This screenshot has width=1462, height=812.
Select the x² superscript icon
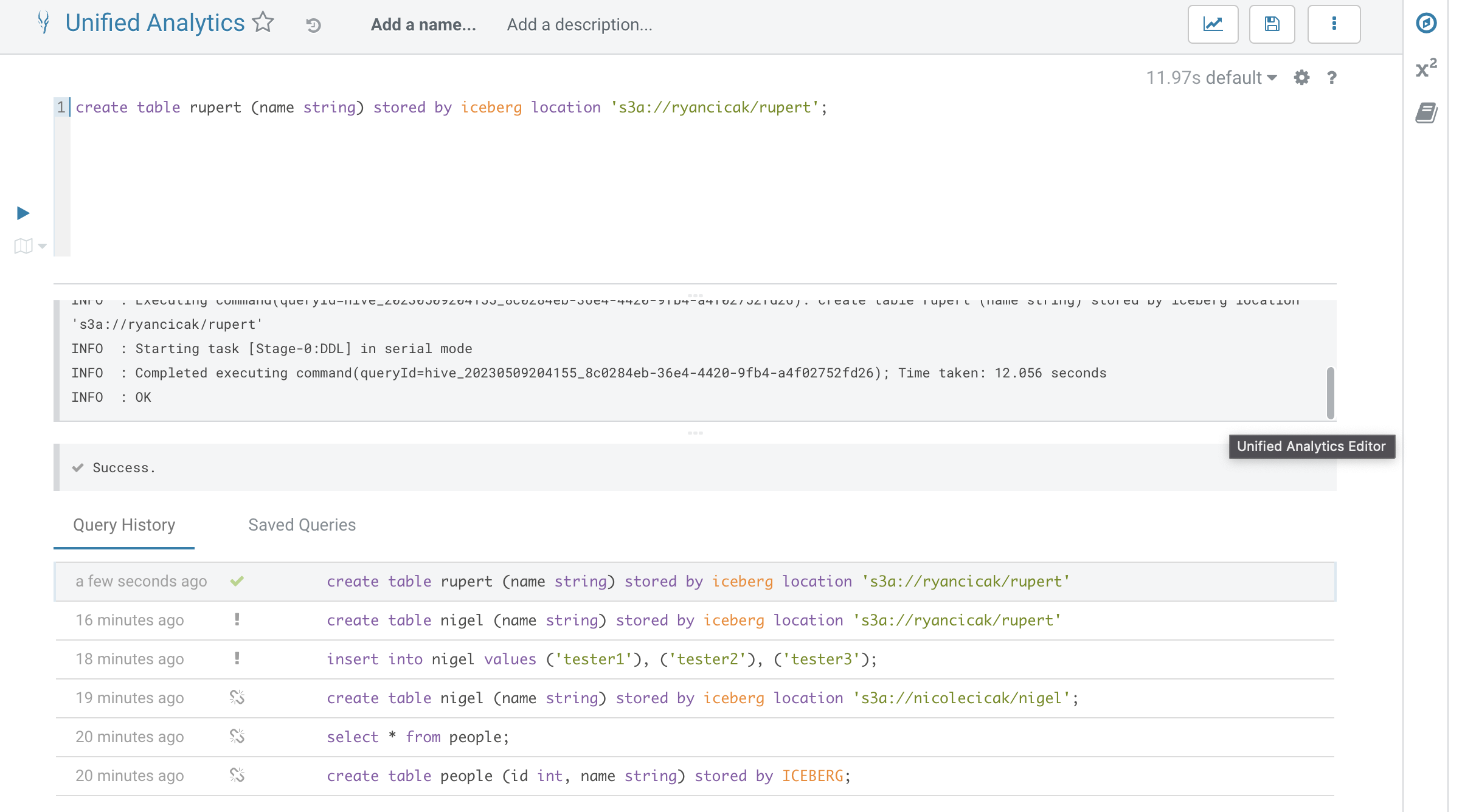[1426, 69]
